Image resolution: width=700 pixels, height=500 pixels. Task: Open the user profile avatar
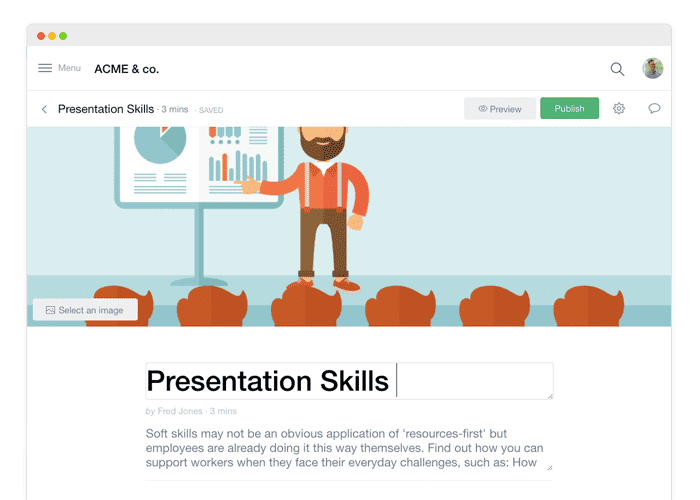pyautogui.click(x=653, y=68)
